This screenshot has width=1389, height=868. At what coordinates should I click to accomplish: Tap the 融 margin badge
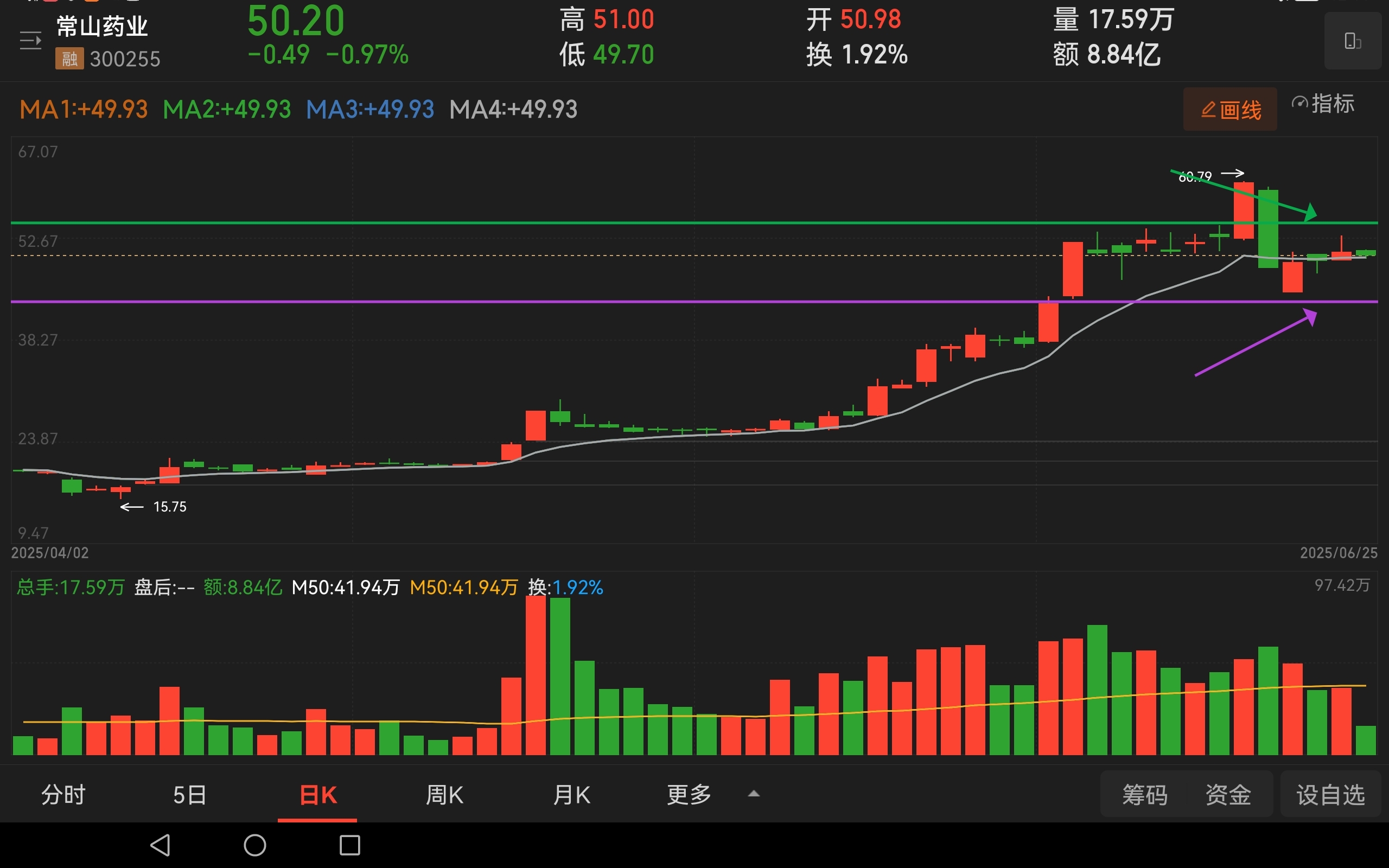coord(69,59)
